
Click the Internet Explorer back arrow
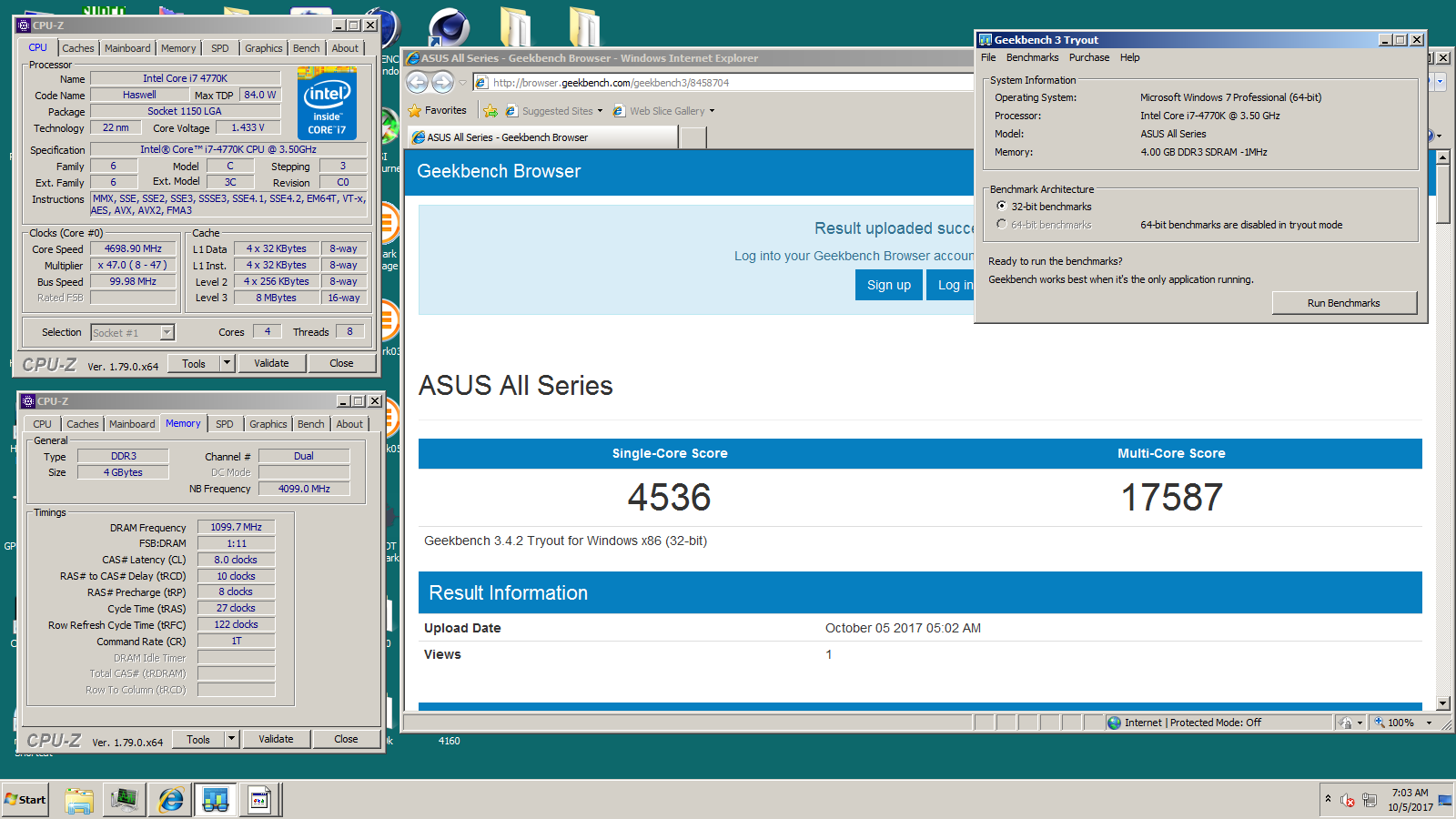417,83
